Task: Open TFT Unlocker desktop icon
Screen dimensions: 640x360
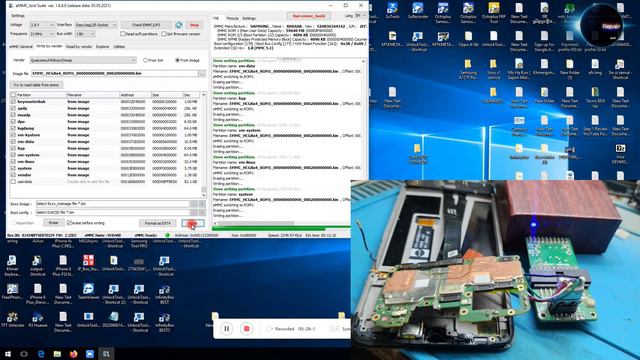Action: pos(12,320)
